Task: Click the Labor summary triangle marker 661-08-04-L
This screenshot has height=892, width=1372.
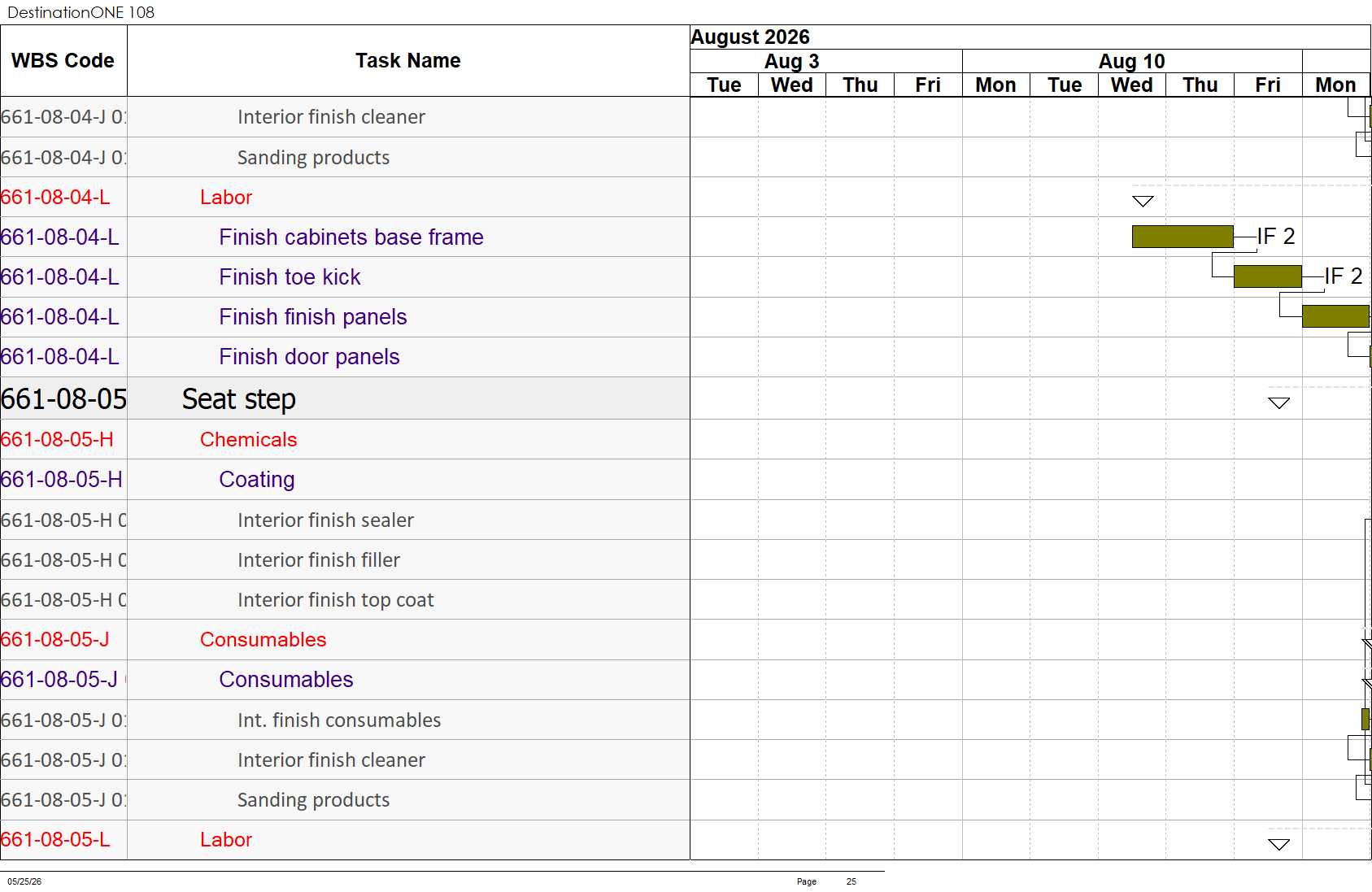Action: pos(1143,201)
